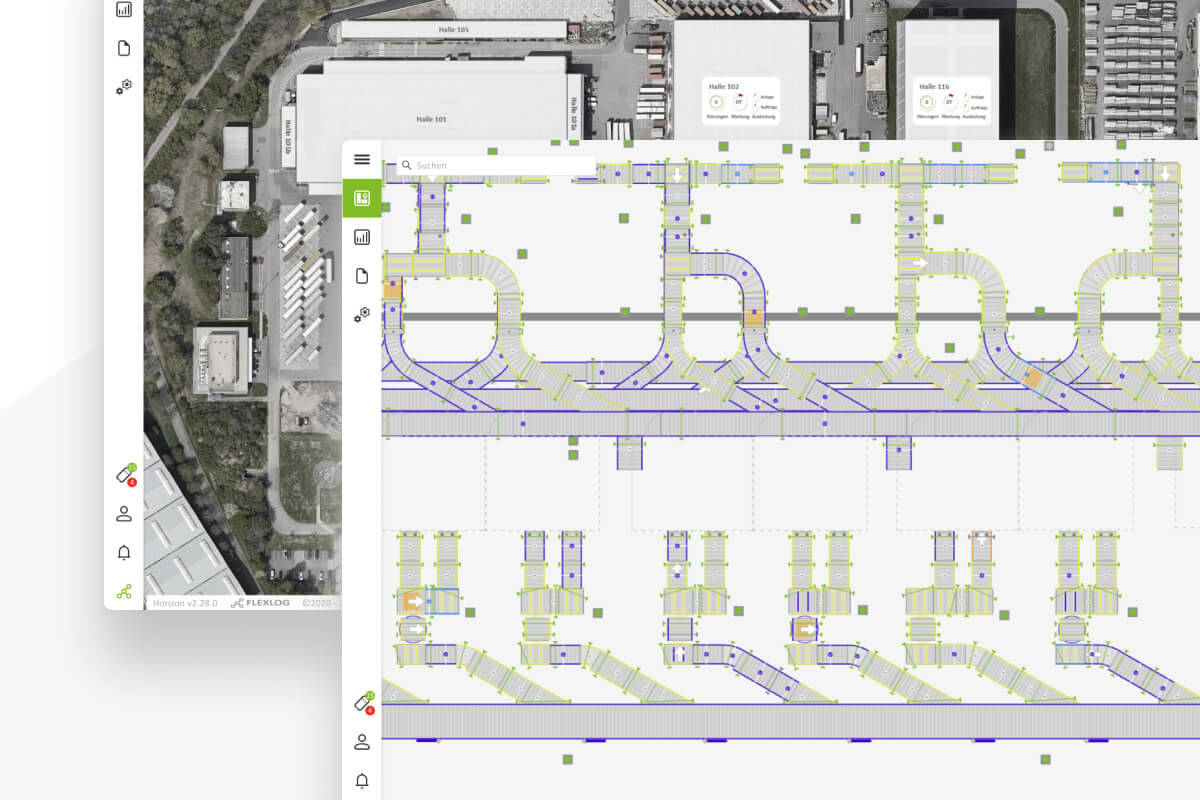1200x800 pixels.
Task: Select the Halle 101 building label
Action: (x=431, y=119)
